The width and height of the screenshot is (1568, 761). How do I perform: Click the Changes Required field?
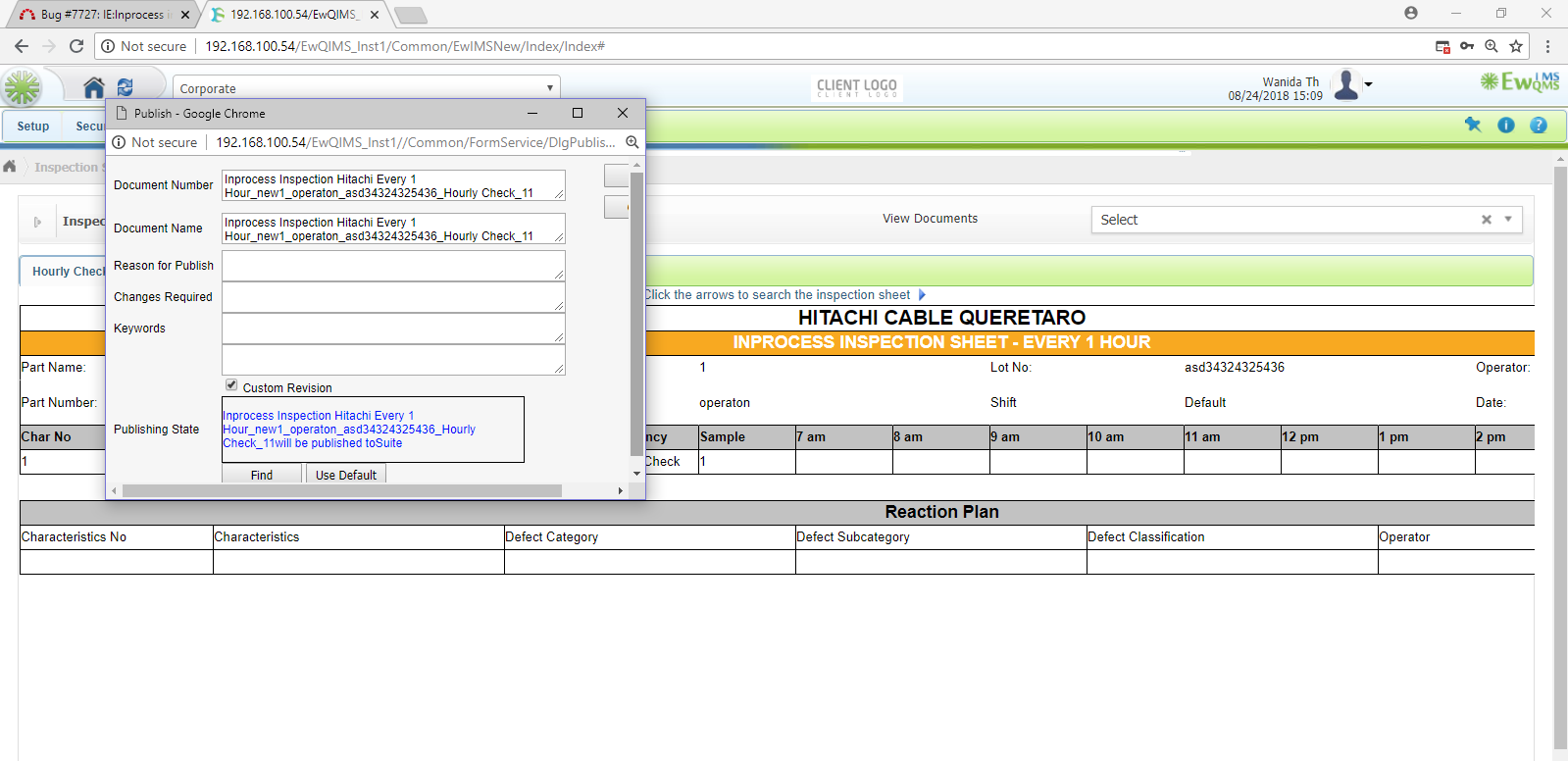393,297
